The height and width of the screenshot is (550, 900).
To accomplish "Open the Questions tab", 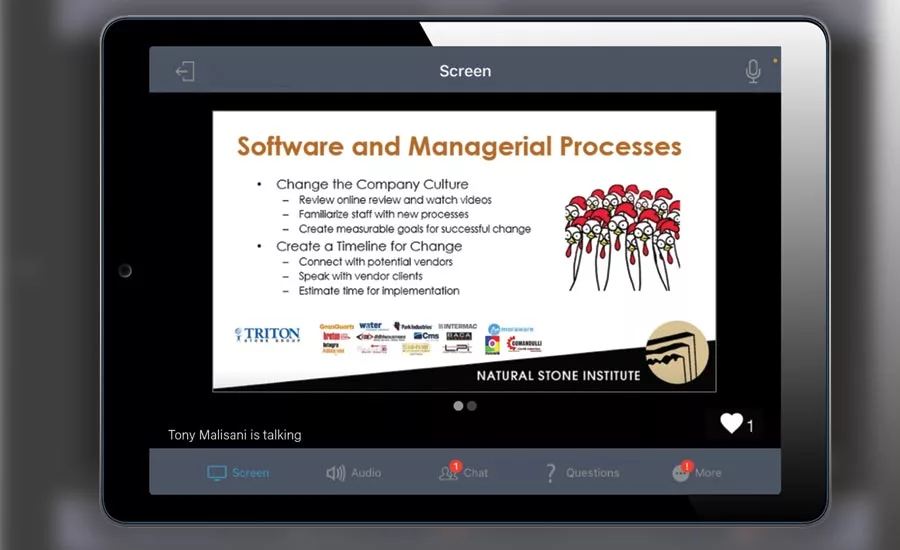I will point(582,472).
